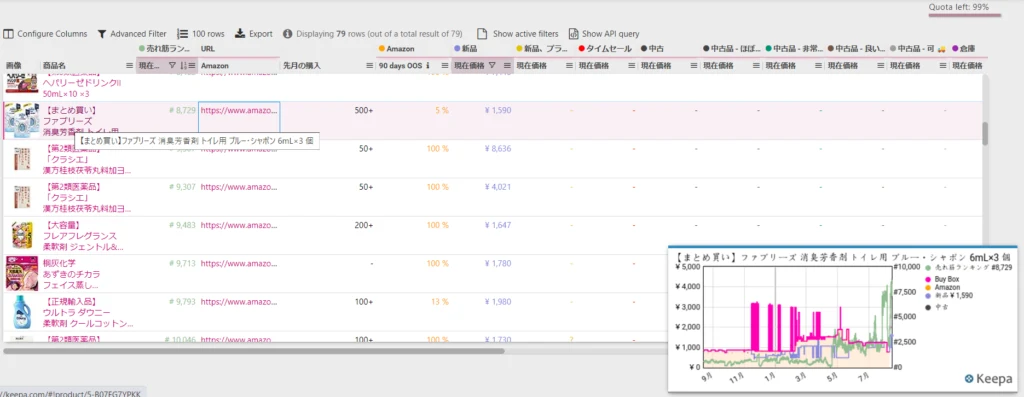Click the # 9,483 sales rank cell
1024x397 pixels.
tap(182, 225)
